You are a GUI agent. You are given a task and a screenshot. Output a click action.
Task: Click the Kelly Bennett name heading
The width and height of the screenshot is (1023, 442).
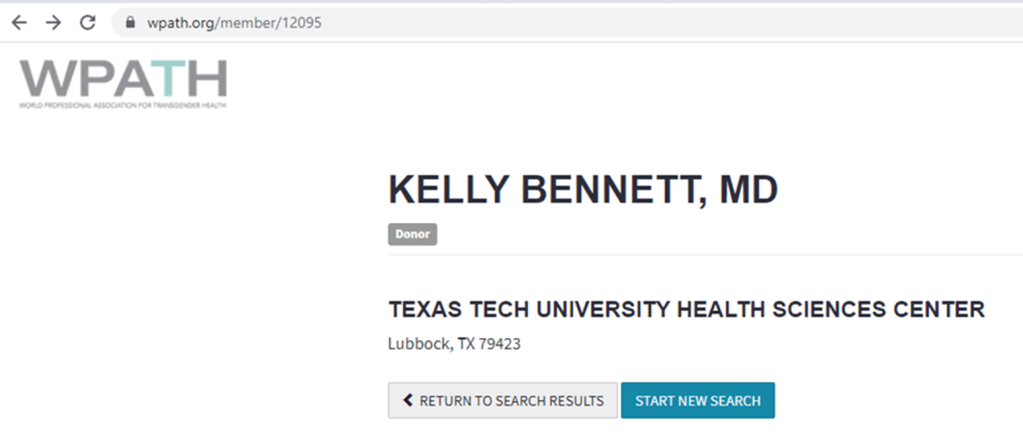(x=582, y=191)
